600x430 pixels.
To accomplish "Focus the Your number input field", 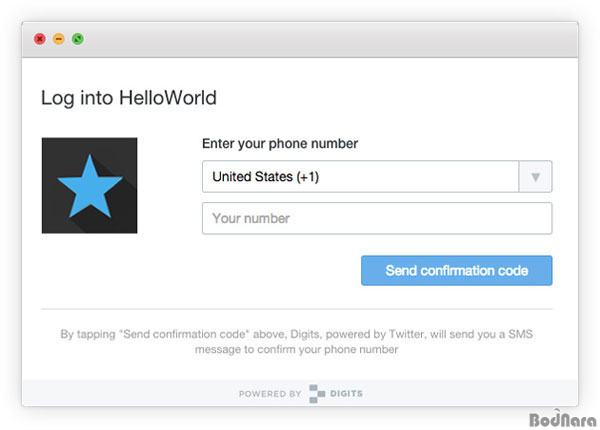I will 377,218.
